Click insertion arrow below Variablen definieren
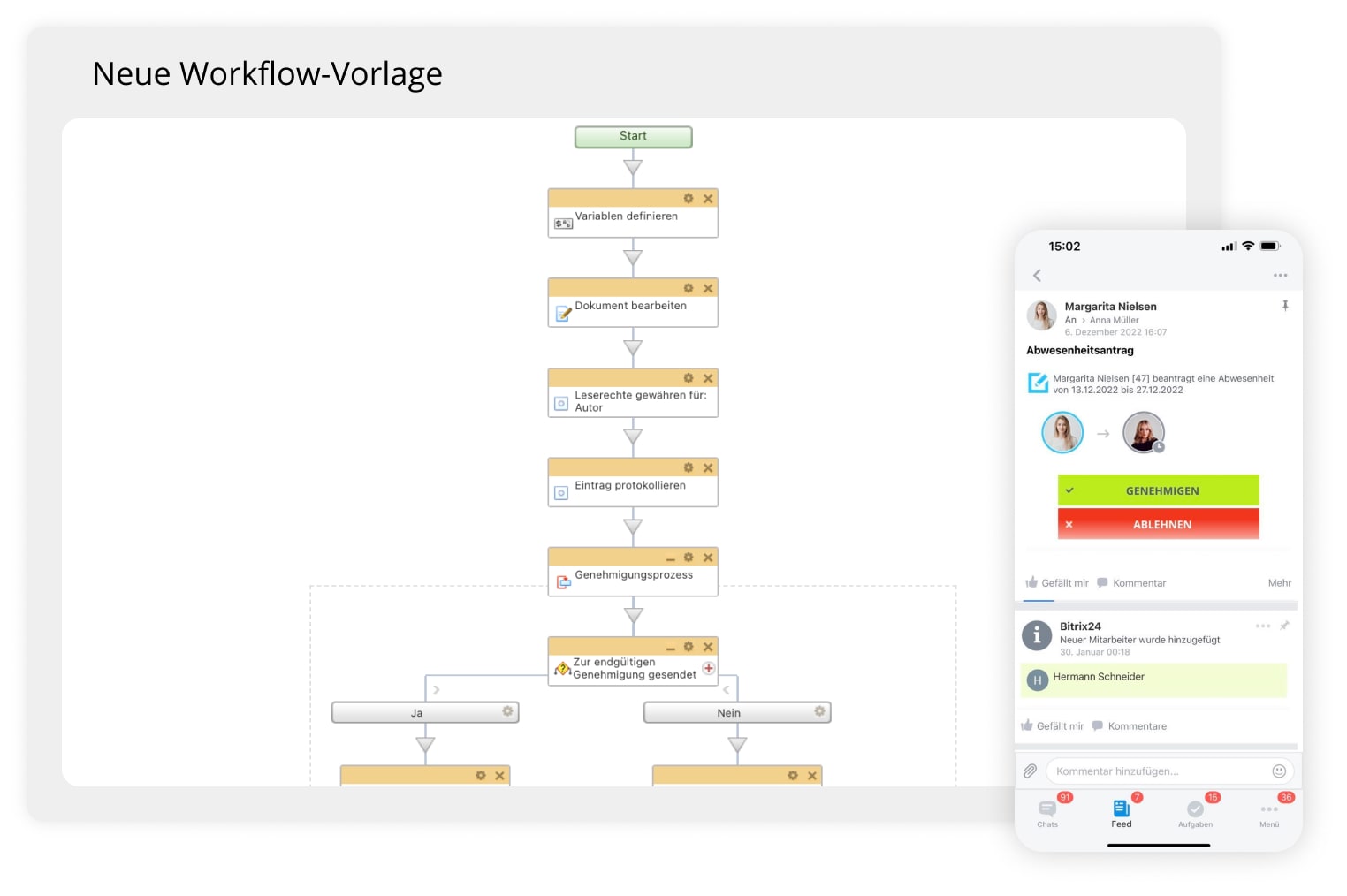1347x896 pixels. [x=633, y=257]
